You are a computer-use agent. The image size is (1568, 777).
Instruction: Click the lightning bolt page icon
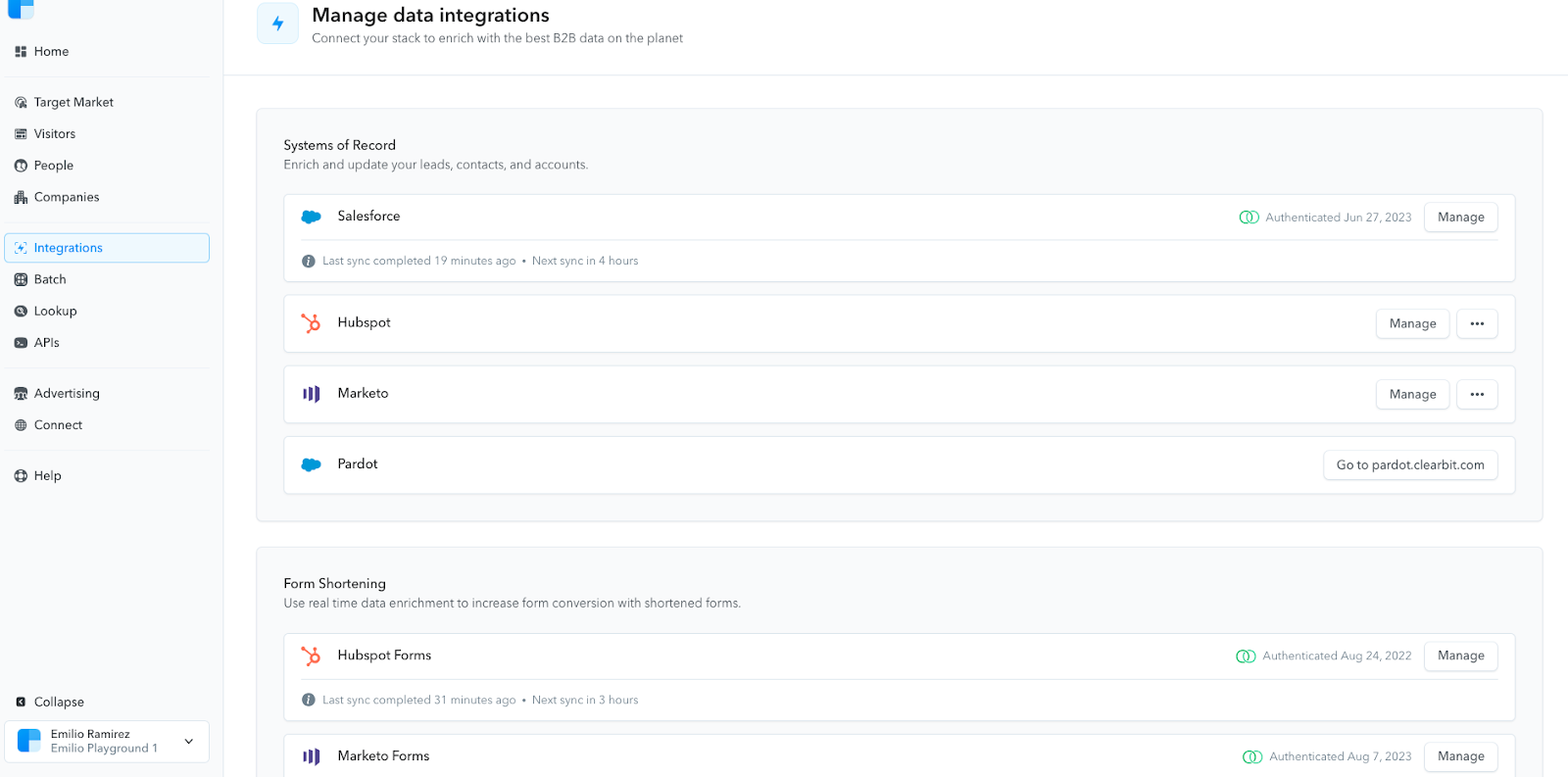(x=277, y=24)
